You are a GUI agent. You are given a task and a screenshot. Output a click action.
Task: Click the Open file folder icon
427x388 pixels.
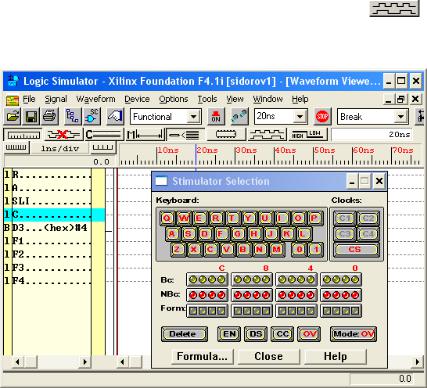pos(13,117)
